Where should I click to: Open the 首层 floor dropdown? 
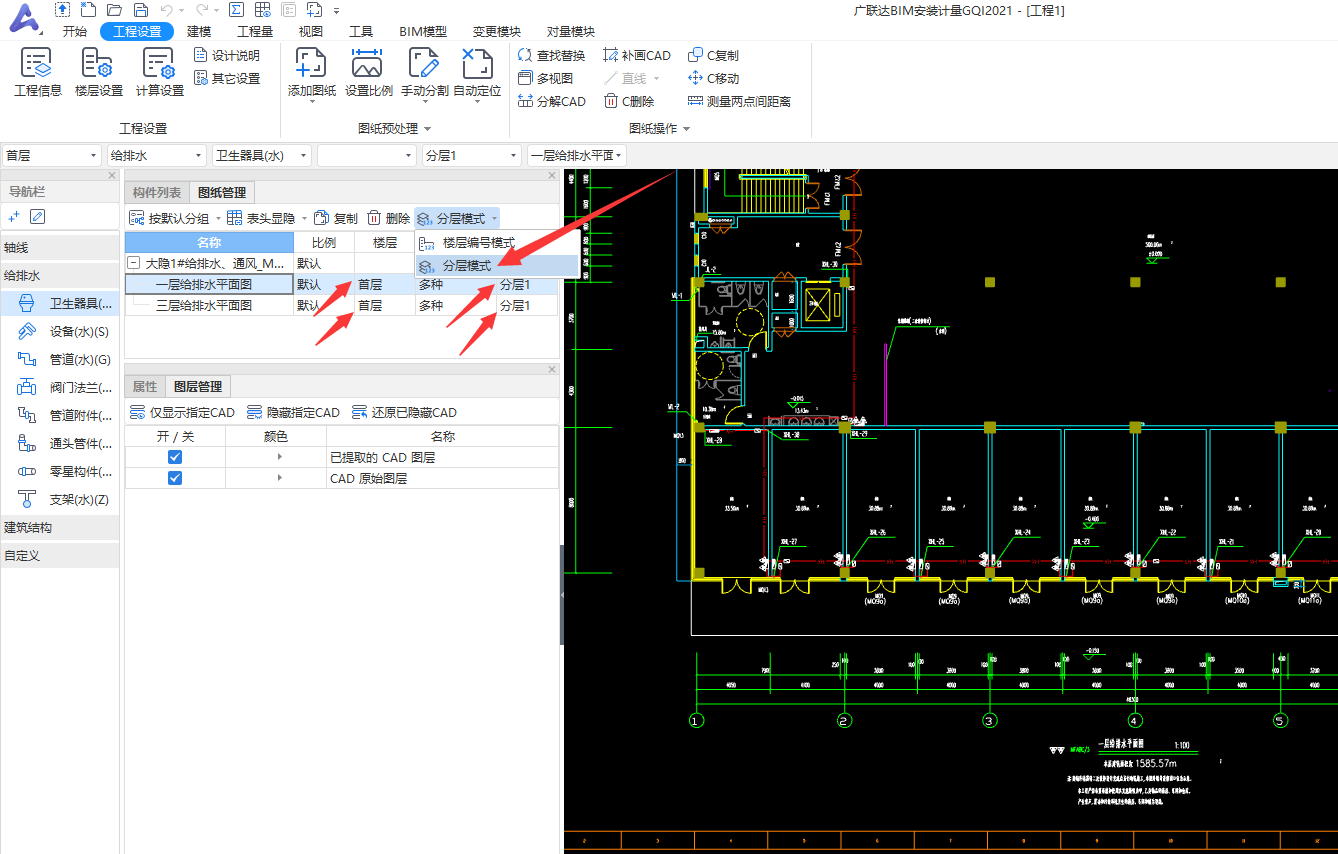[52, 155]
